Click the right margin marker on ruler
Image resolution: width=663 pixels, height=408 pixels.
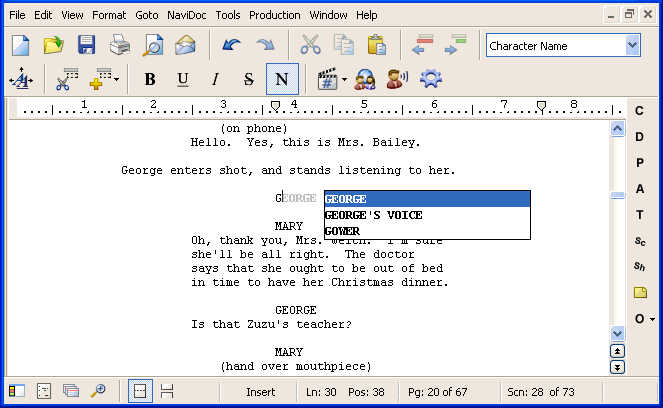[x=541, y=104]
